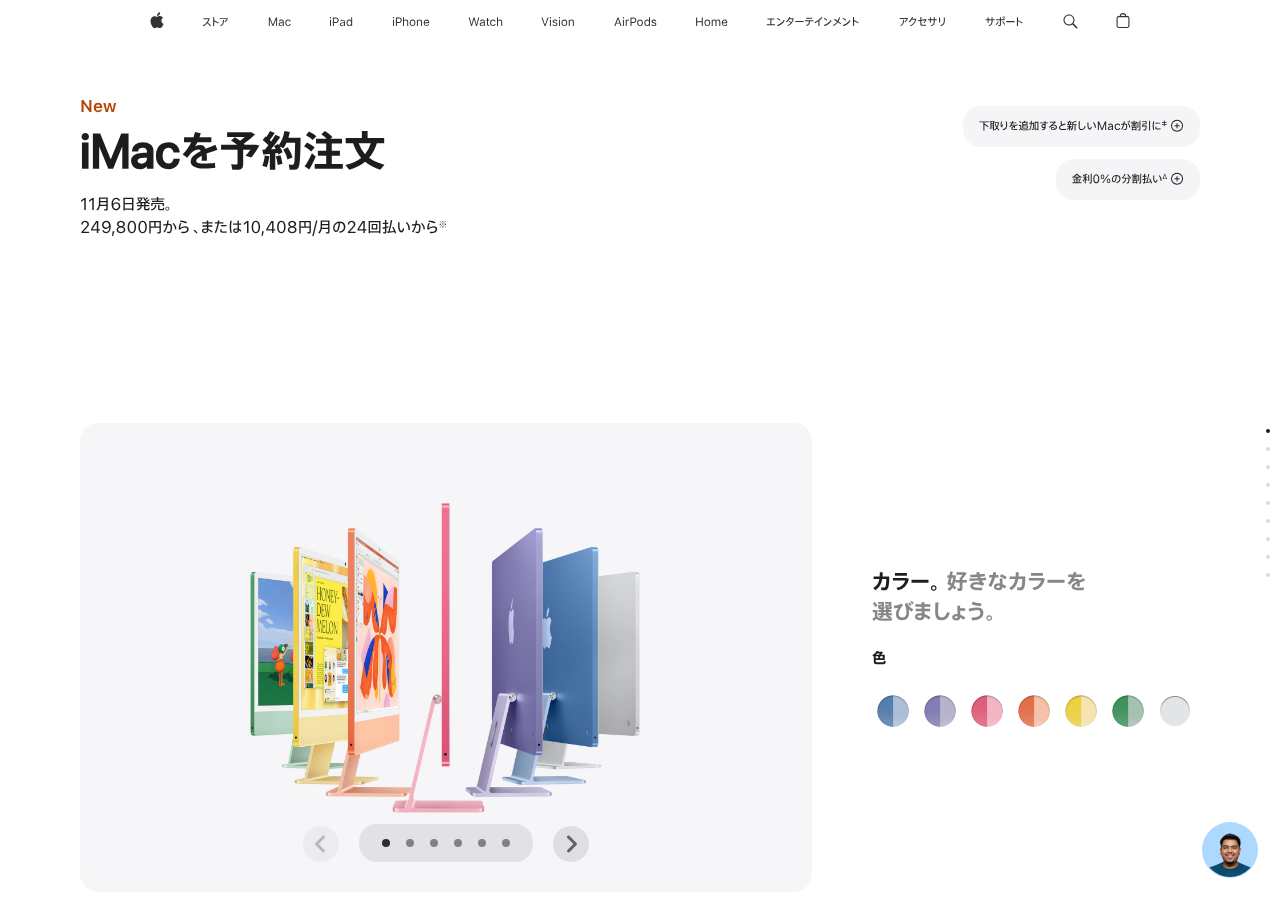
Task: Select the silver iMac color swatch
Action: [1175, 711]
